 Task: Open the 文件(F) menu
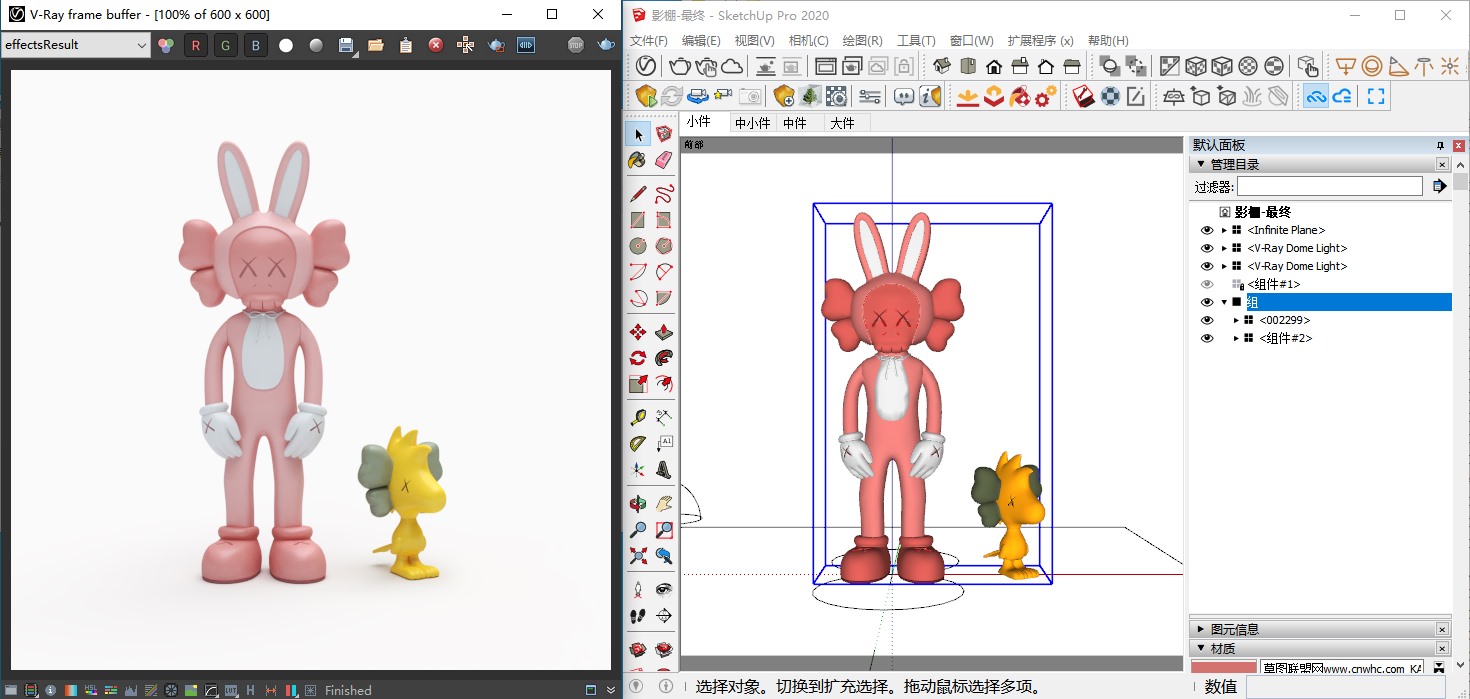(x=648, y=41)
